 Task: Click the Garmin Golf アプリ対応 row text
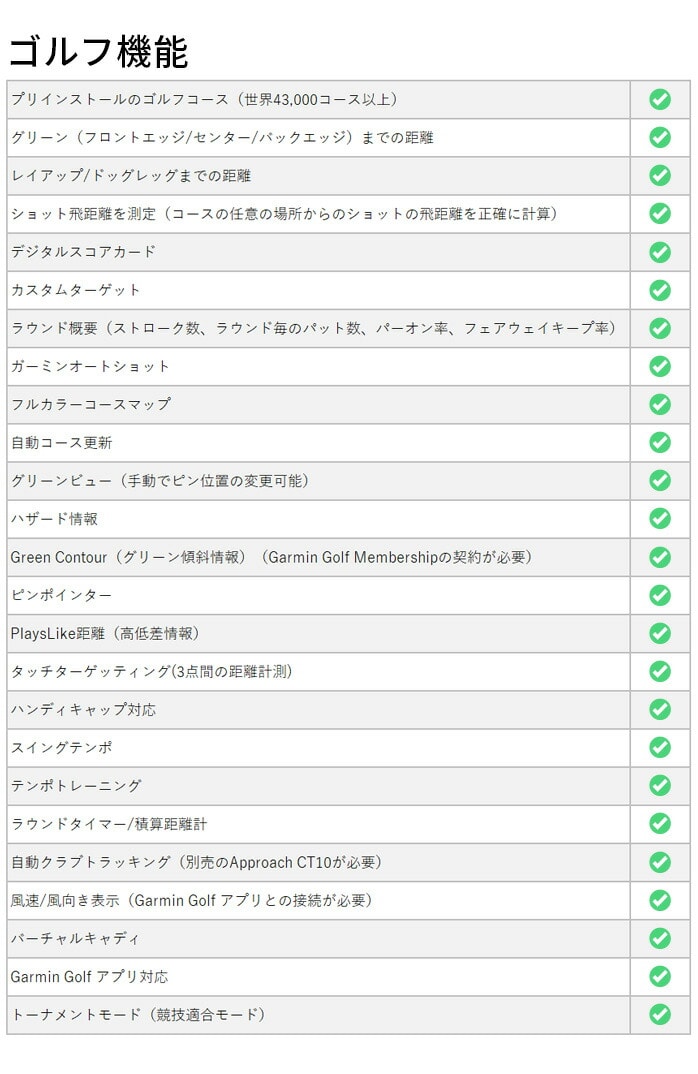pos(89,976)
